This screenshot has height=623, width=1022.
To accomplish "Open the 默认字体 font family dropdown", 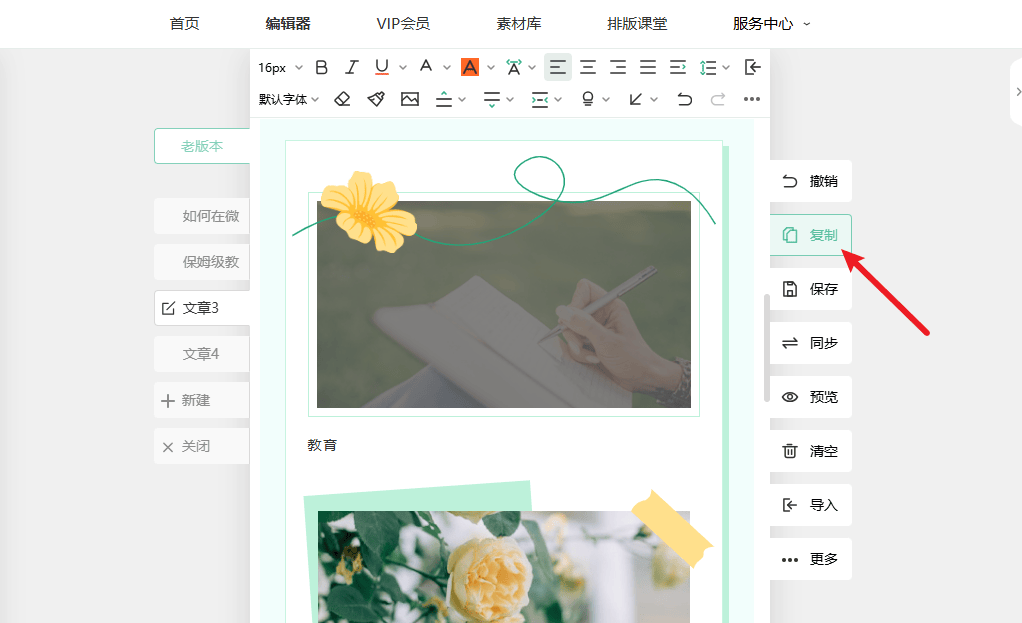I will pos(285,99).
